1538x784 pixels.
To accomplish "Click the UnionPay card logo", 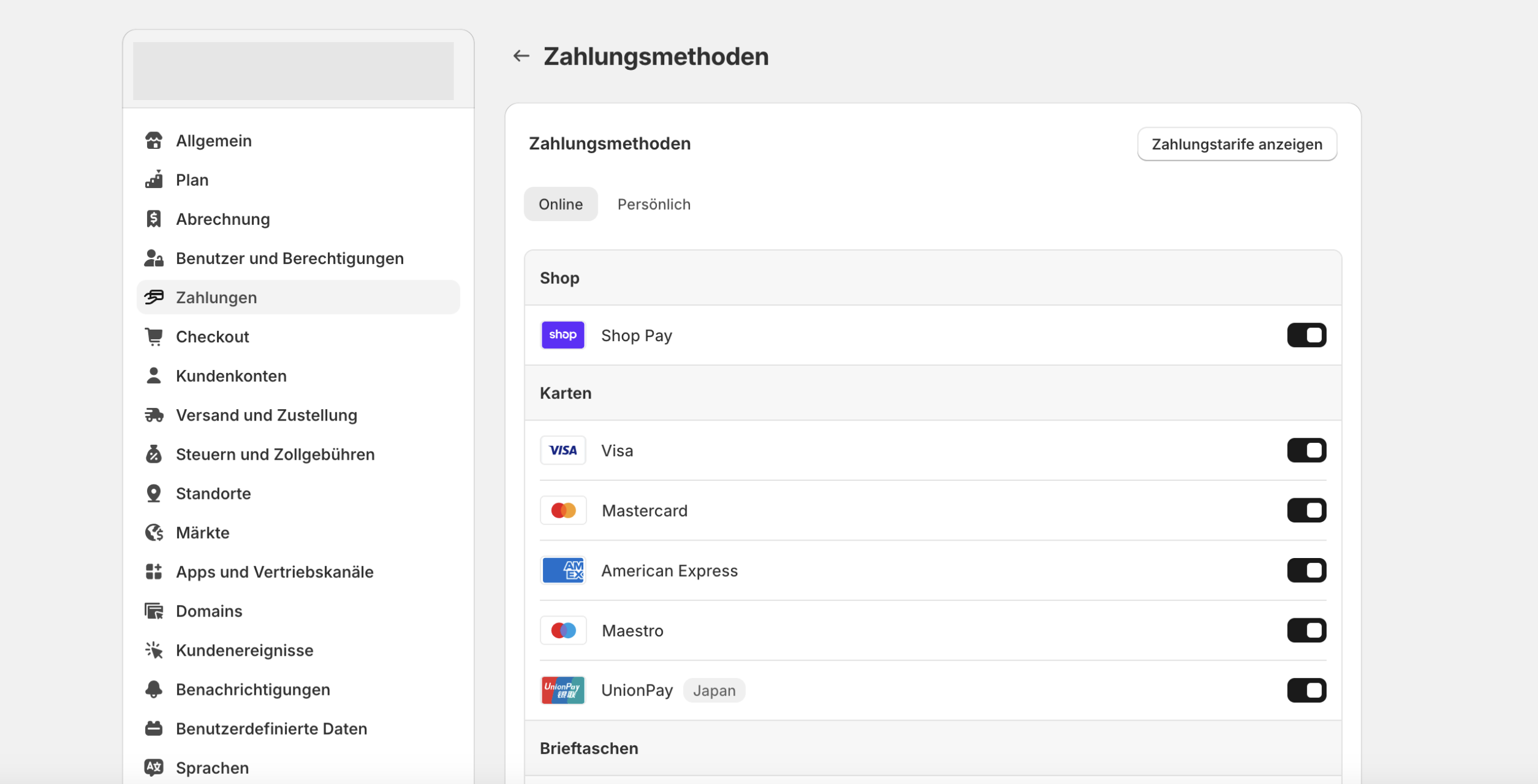I will coord(563,690).
